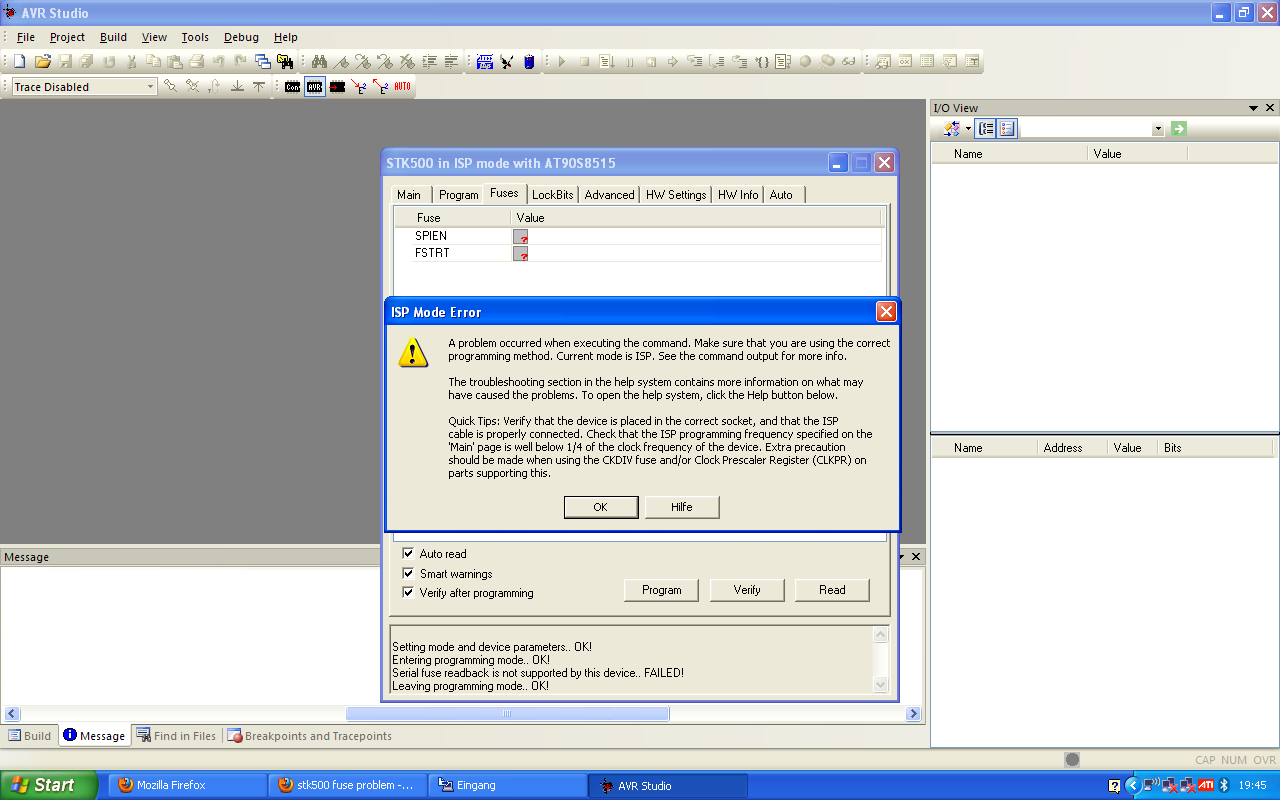Toggle the SPIEN fuse value box
Screen dimensions: 1280x800
520,236
